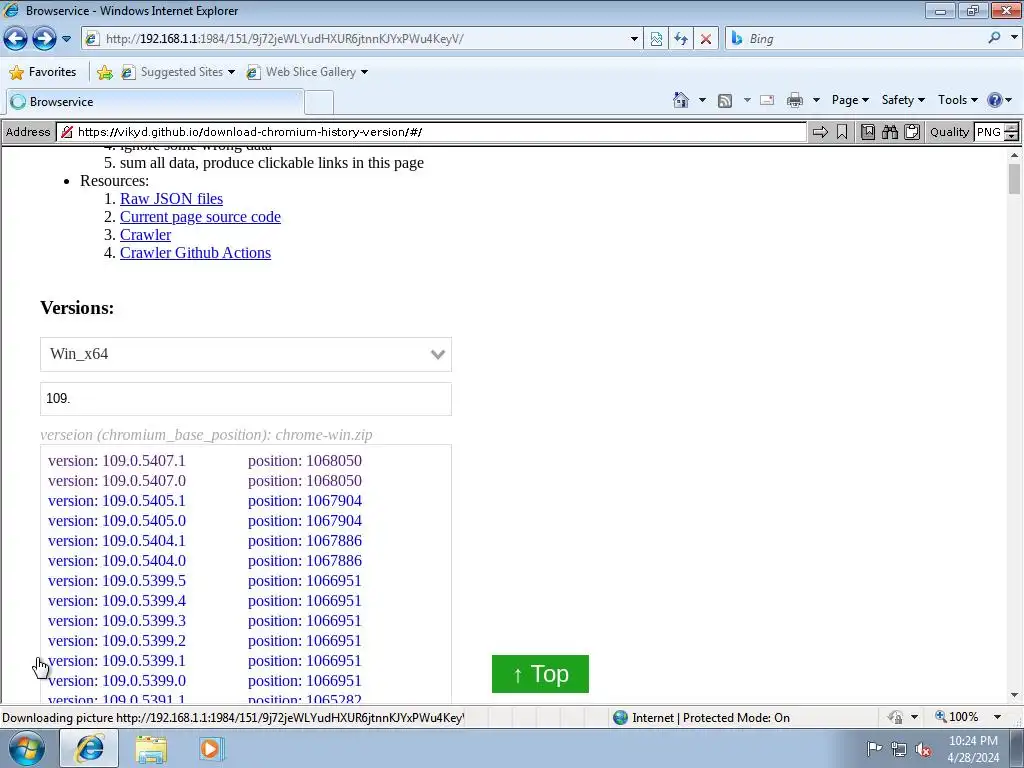
Task: Open version 109.0.5399.5 link
Action: pyautogui.click(x=117, y=581)
